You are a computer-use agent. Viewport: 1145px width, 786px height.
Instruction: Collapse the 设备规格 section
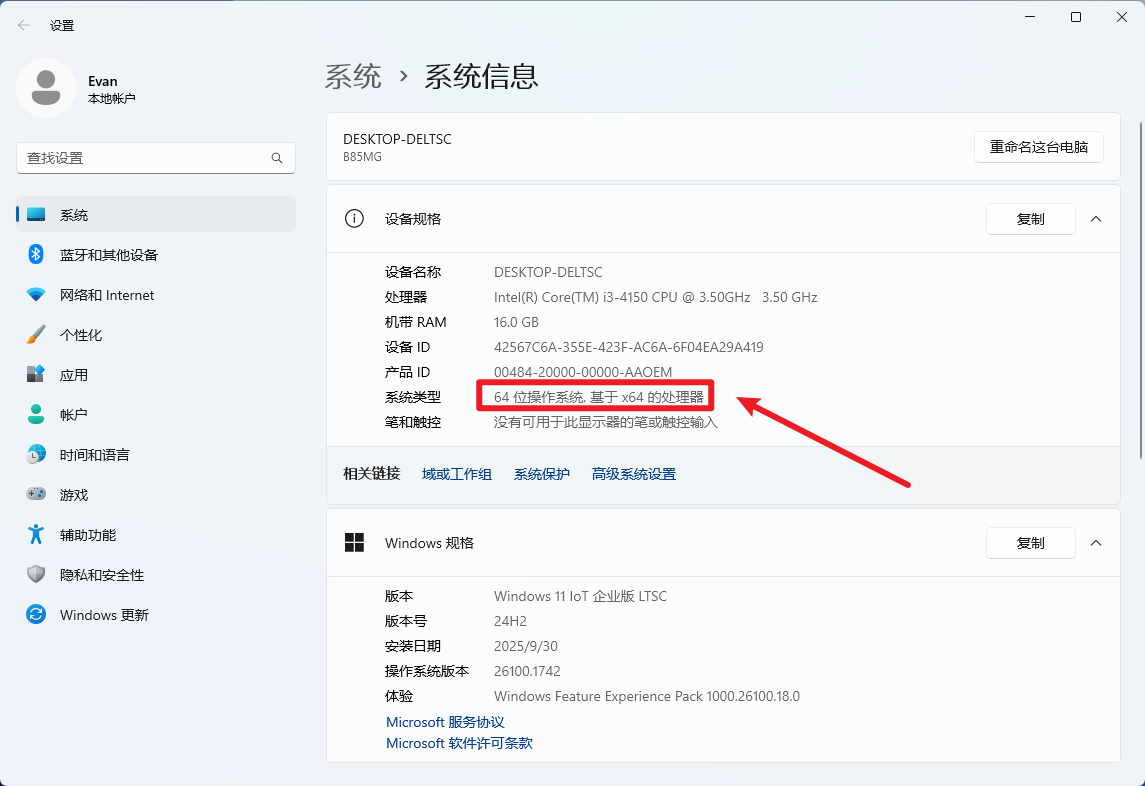pos(1095,219)
